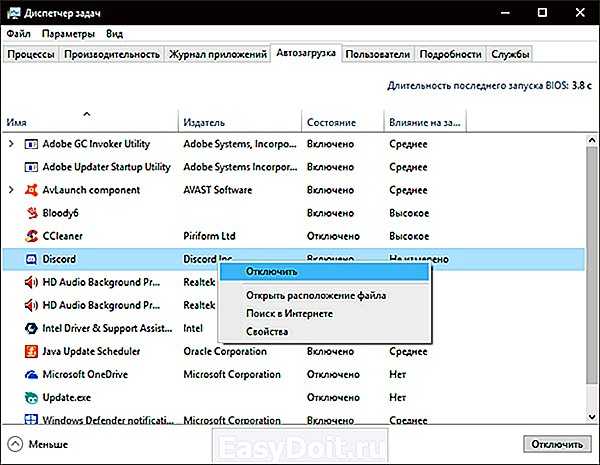The width and height of the screenshot is (600, 465).
Task: Sort by the Влияние на за... column header
Action: pos(425,121)
